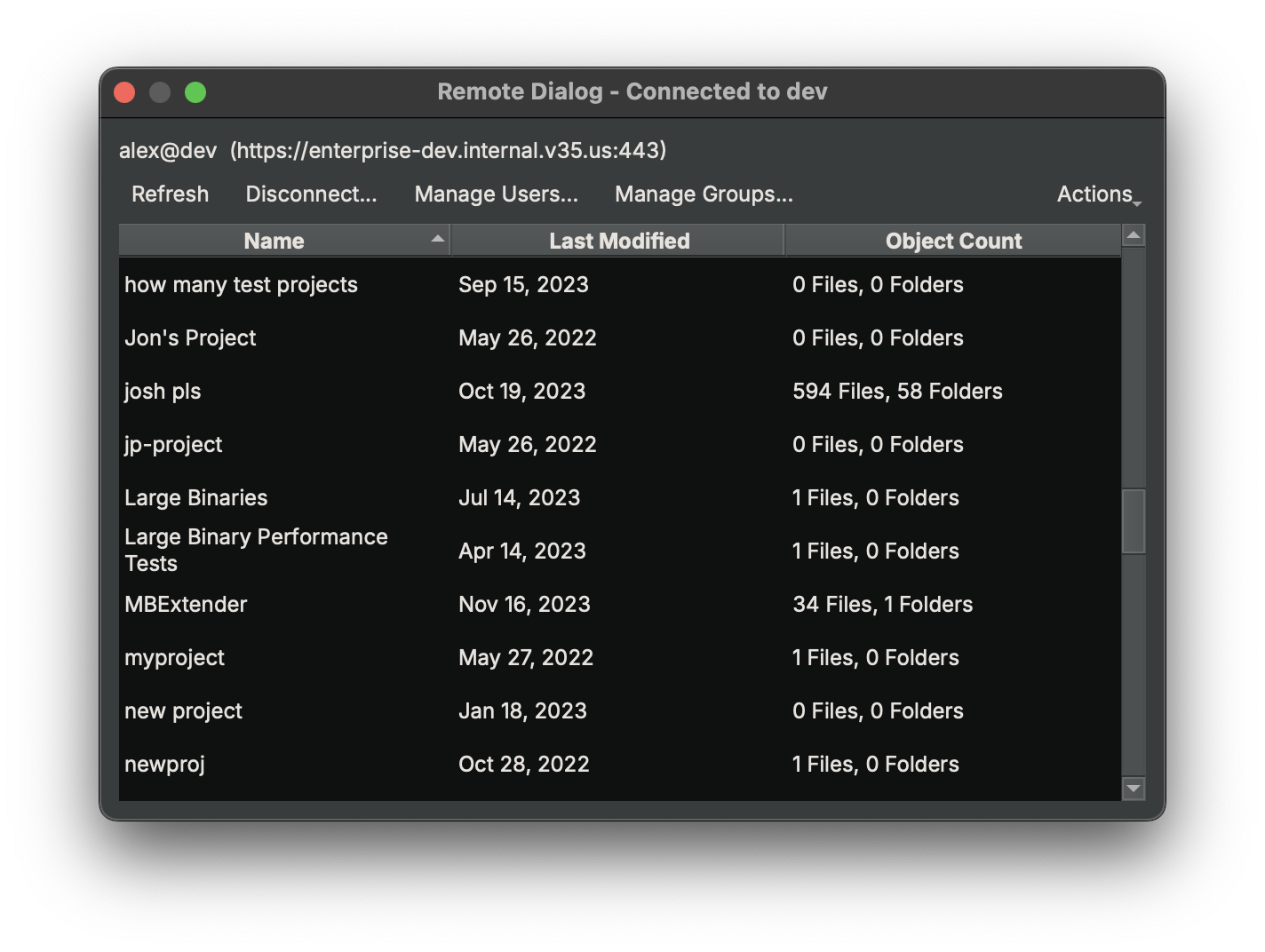Click the yellow minimize window control
This screenshot has width=1265, height=952.
(159, 91)
